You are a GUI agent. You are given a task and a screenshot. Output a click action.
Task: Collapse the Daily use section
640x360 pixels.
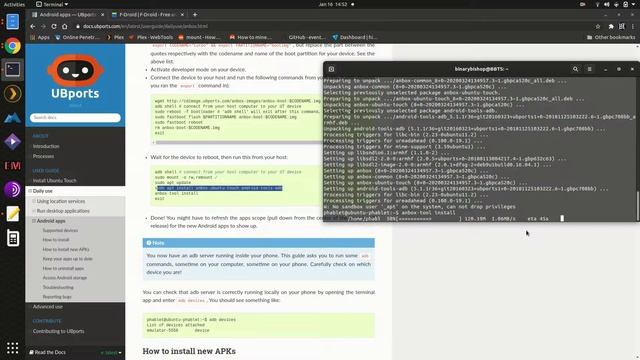[30, 191]
